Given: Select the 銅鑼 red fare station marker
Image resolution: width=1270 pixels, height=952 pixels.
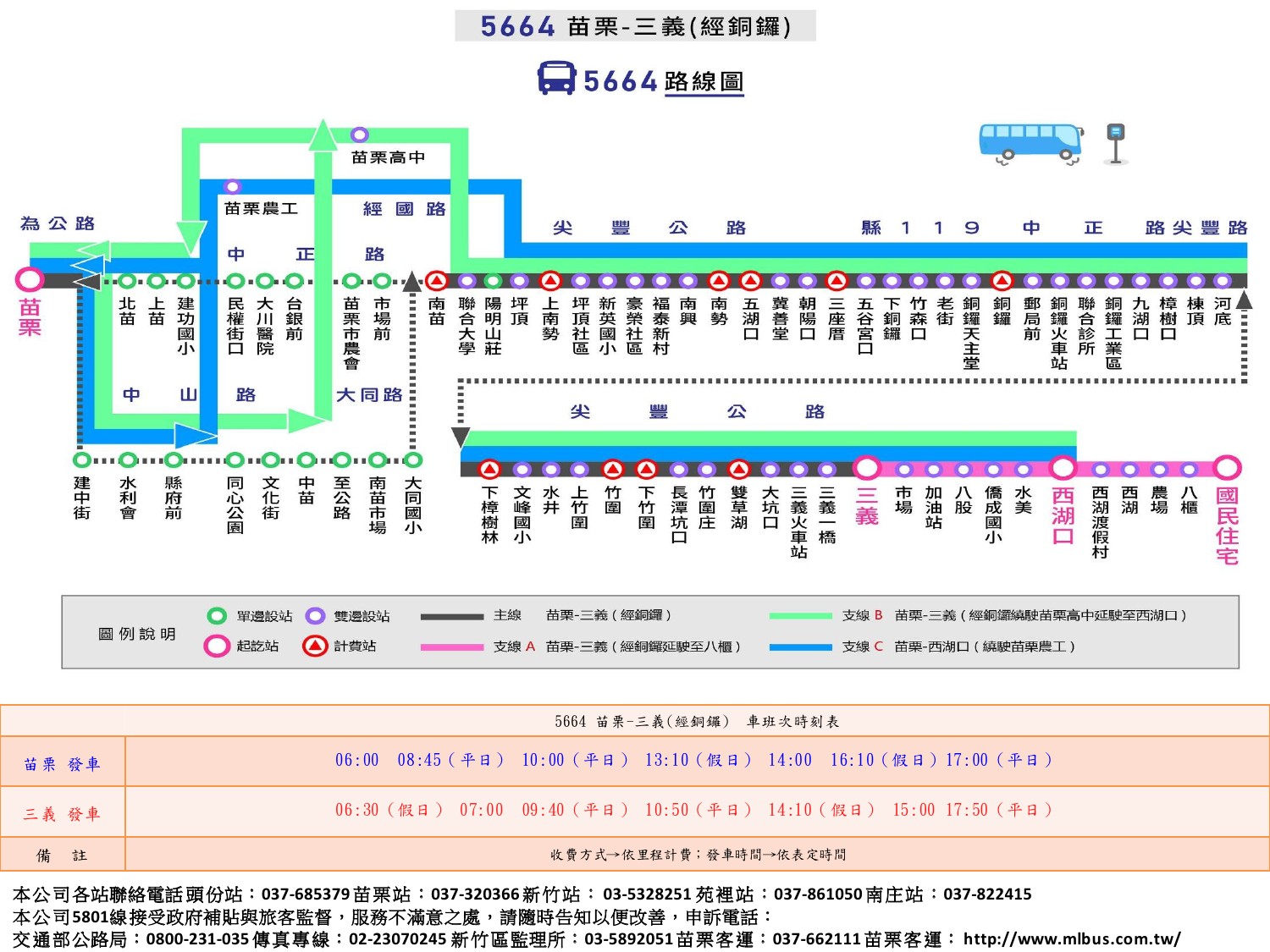Looking at the screenshot, I should point(1002,280).
